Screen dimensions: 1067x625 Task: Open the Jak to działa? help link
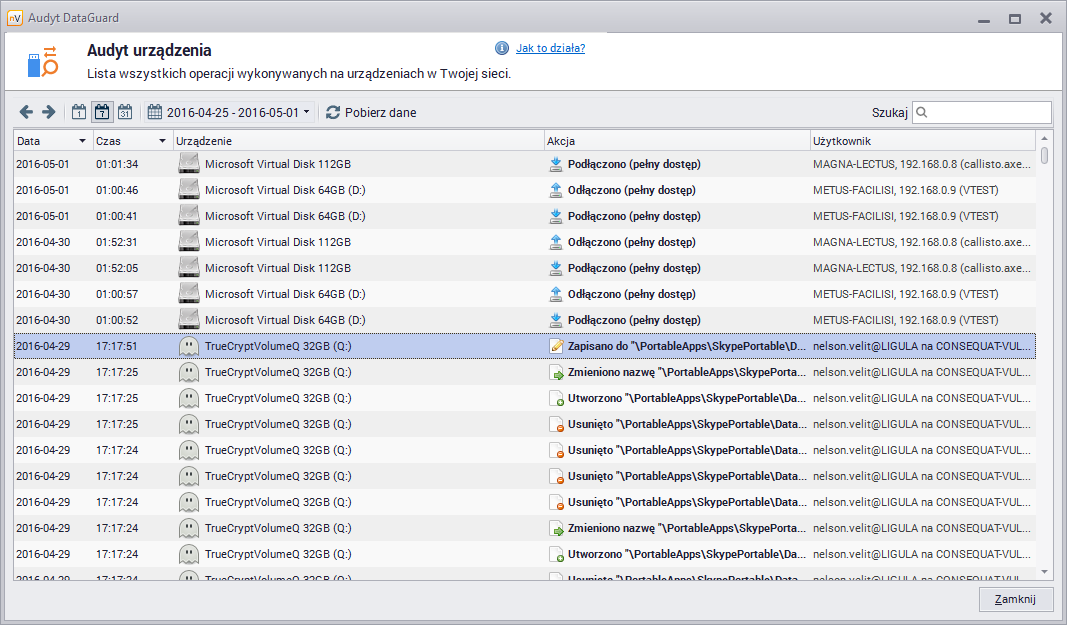[549, 48]
